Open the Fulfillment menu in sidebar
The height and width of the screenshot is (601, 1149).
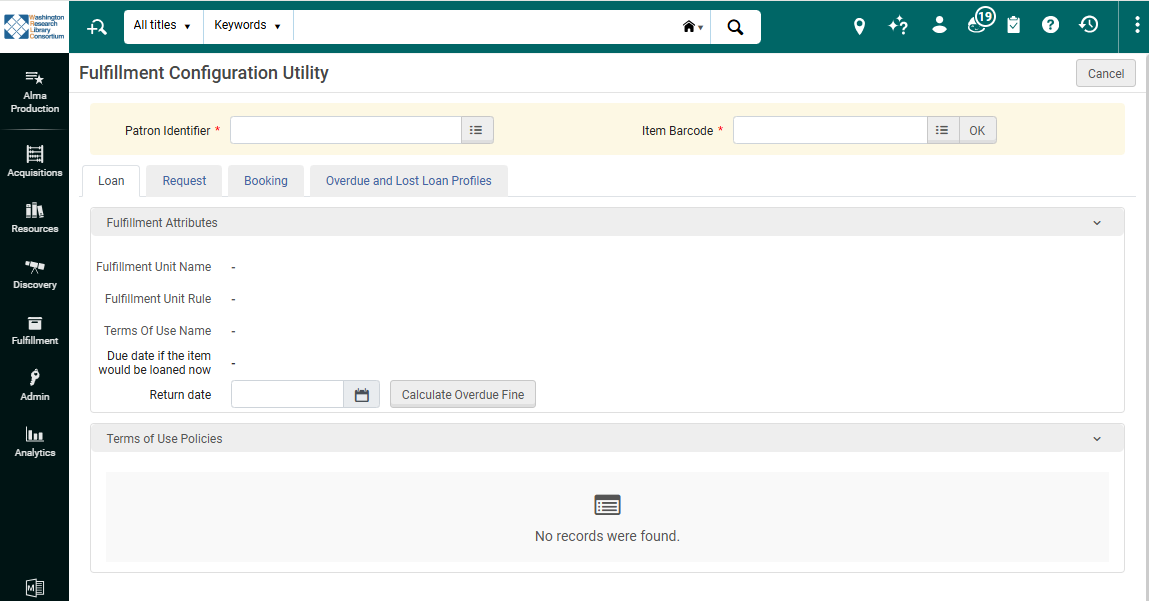coord(35,330)
